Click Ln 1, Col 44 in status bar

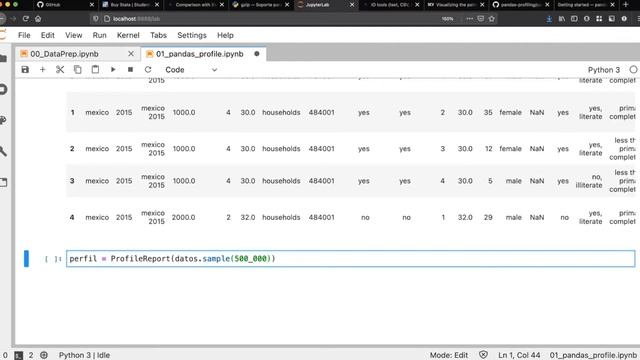[519, 355]
